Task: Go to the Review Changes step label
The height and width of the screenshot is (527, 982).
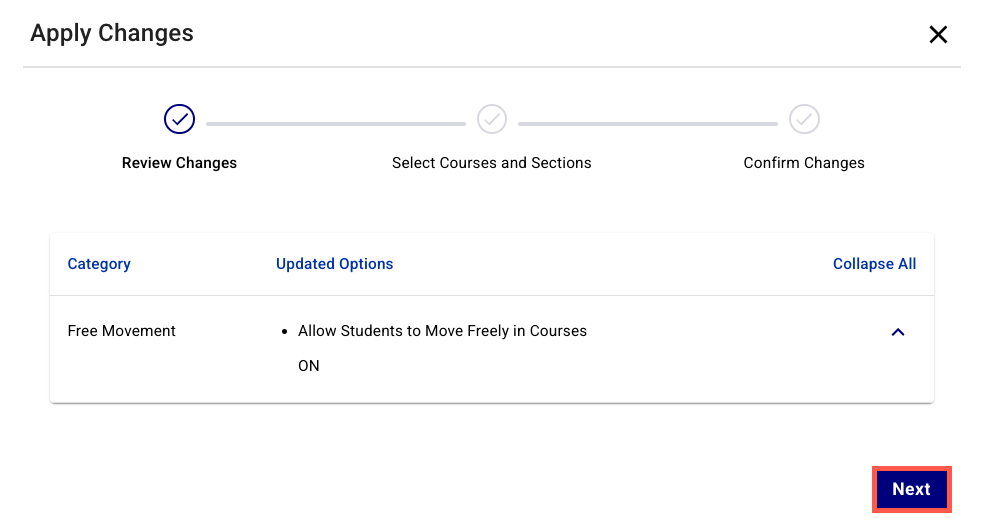Action: tap(179, 163)
